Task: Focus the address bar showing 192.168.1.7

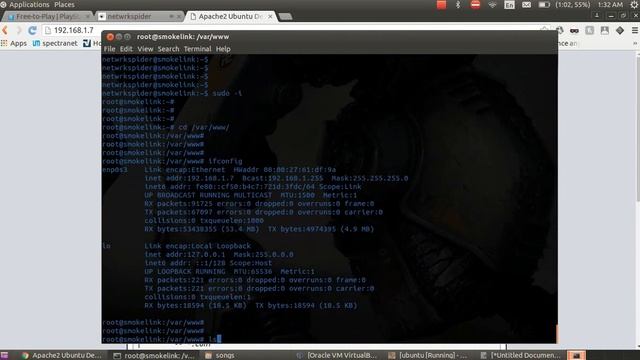Action: pos(73,30)
